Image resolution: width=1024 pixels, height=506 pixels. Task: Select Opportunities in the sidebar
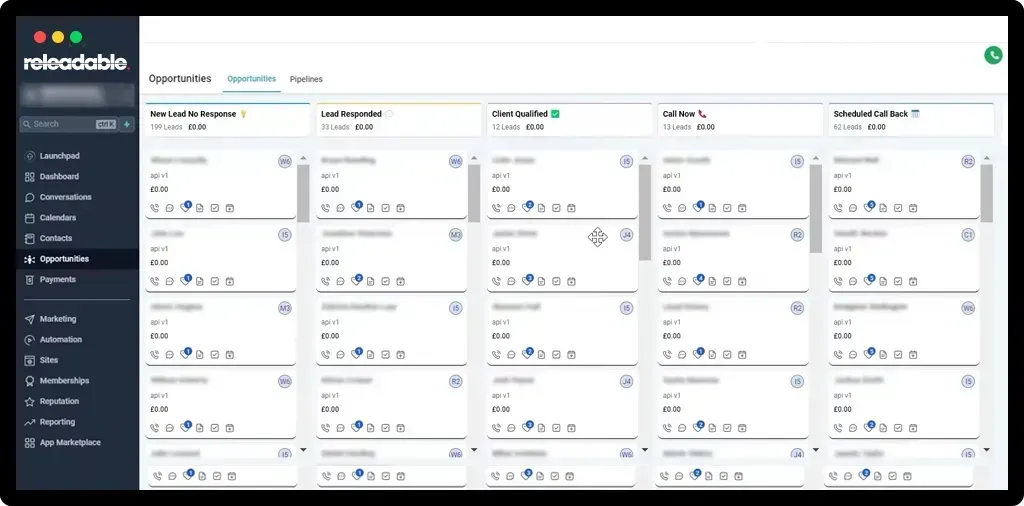click(77, 259)
